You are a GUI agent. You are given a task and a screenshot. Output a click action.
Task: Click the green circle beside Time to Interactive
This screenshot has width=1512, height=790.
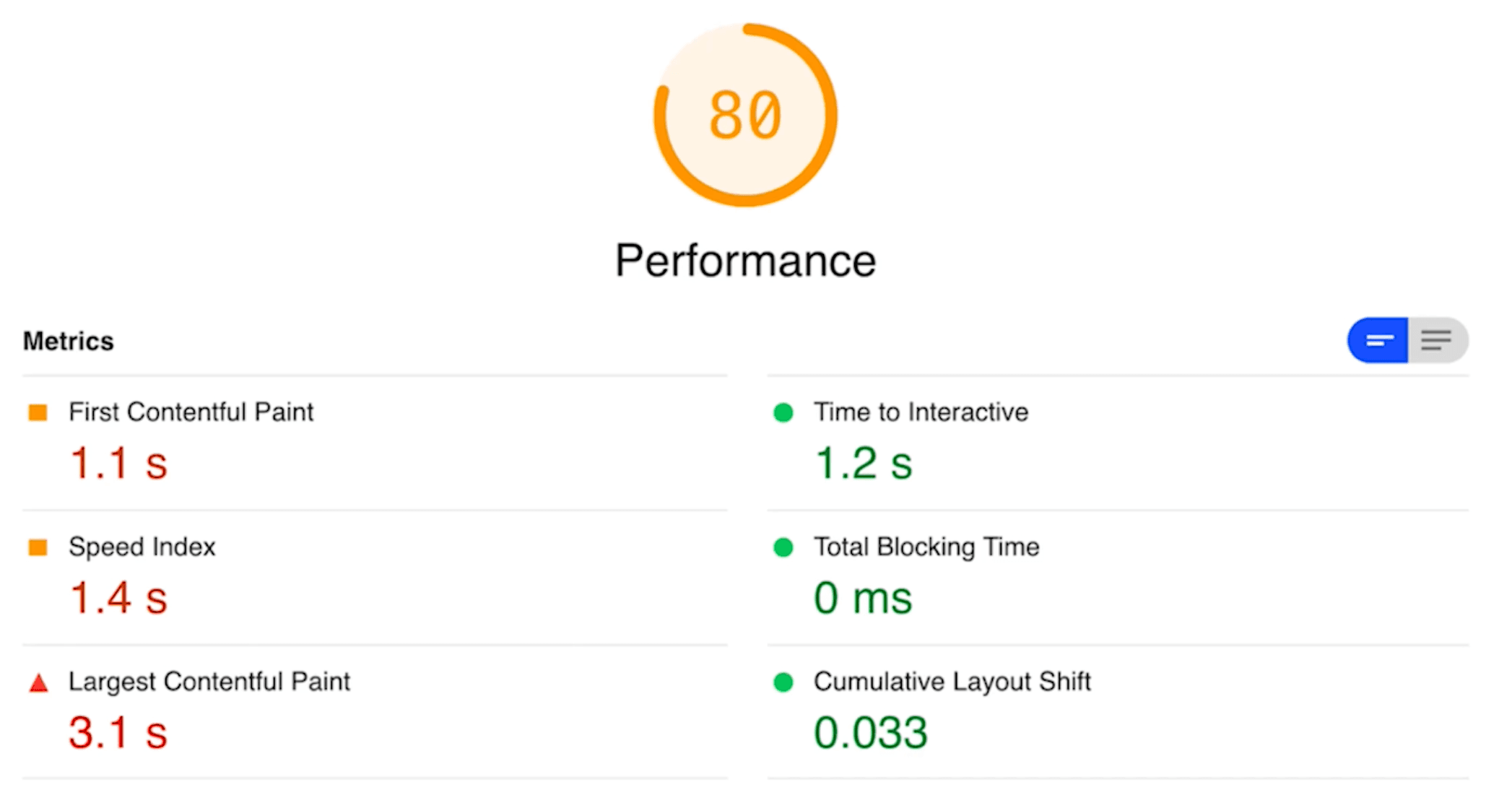[x=783, y=412]
